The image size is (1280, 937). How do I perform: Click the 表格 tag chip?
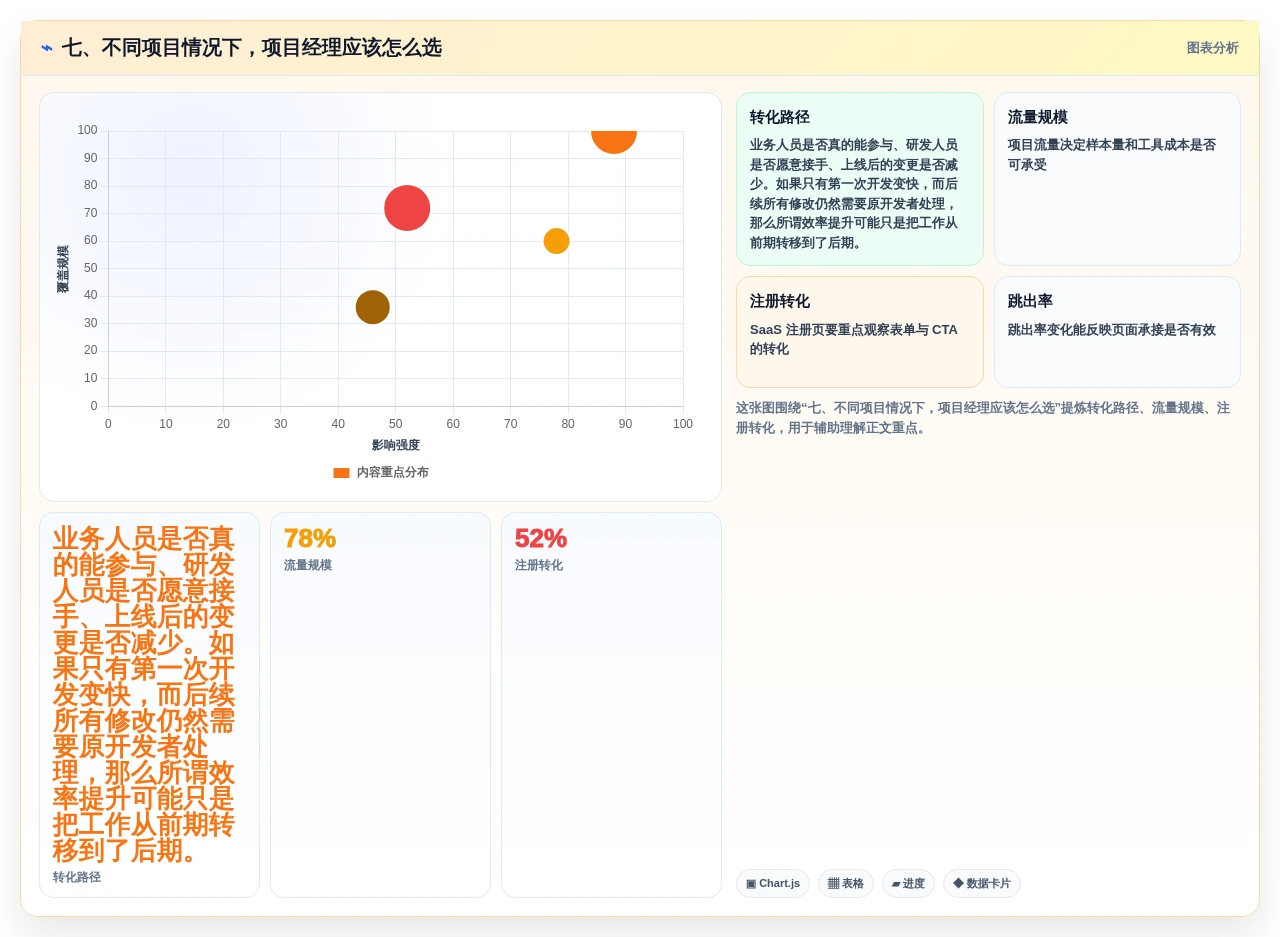click(846, 884)
